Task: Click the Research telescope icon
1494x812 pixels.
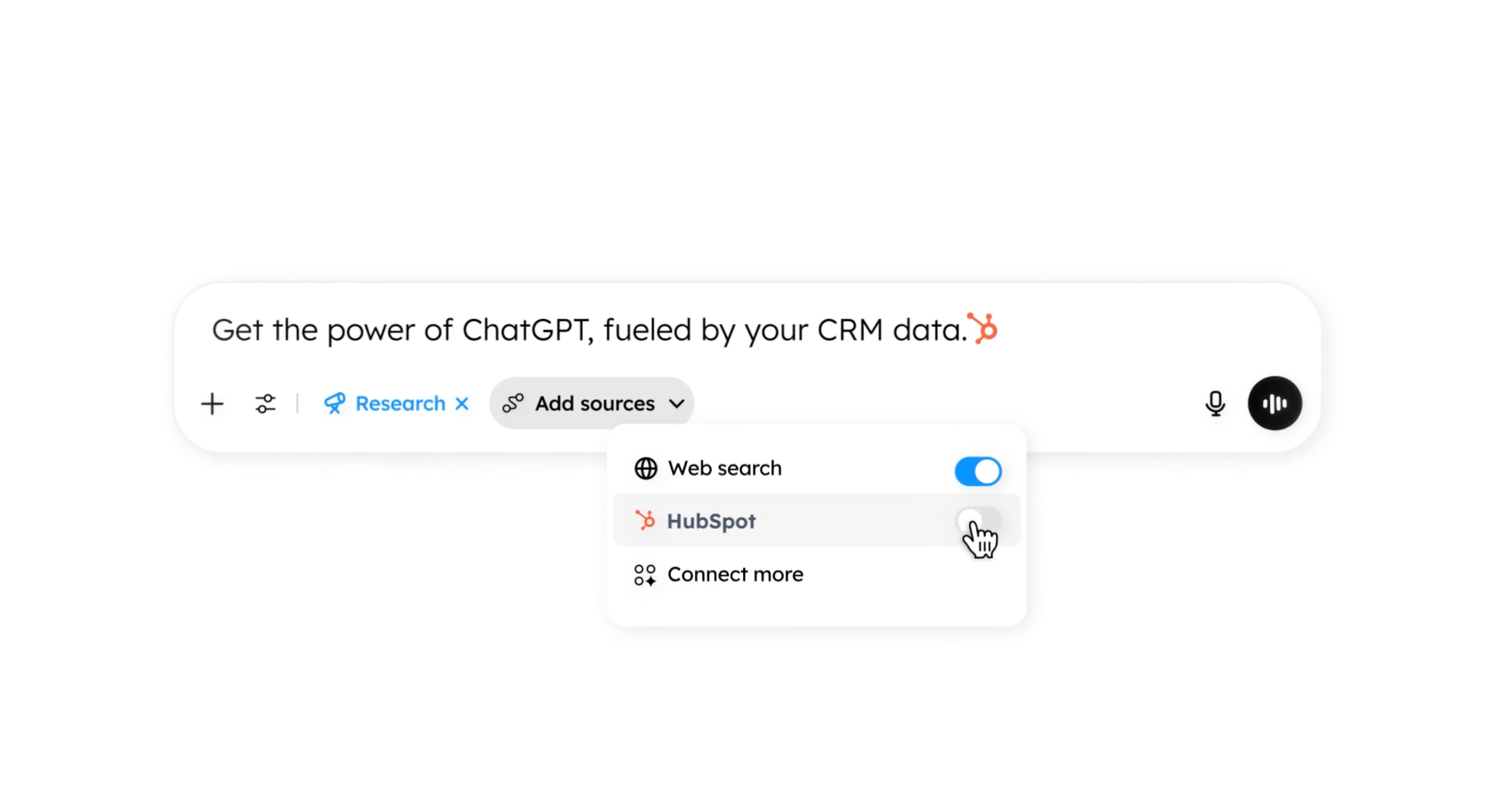Action: pos(335,403)
